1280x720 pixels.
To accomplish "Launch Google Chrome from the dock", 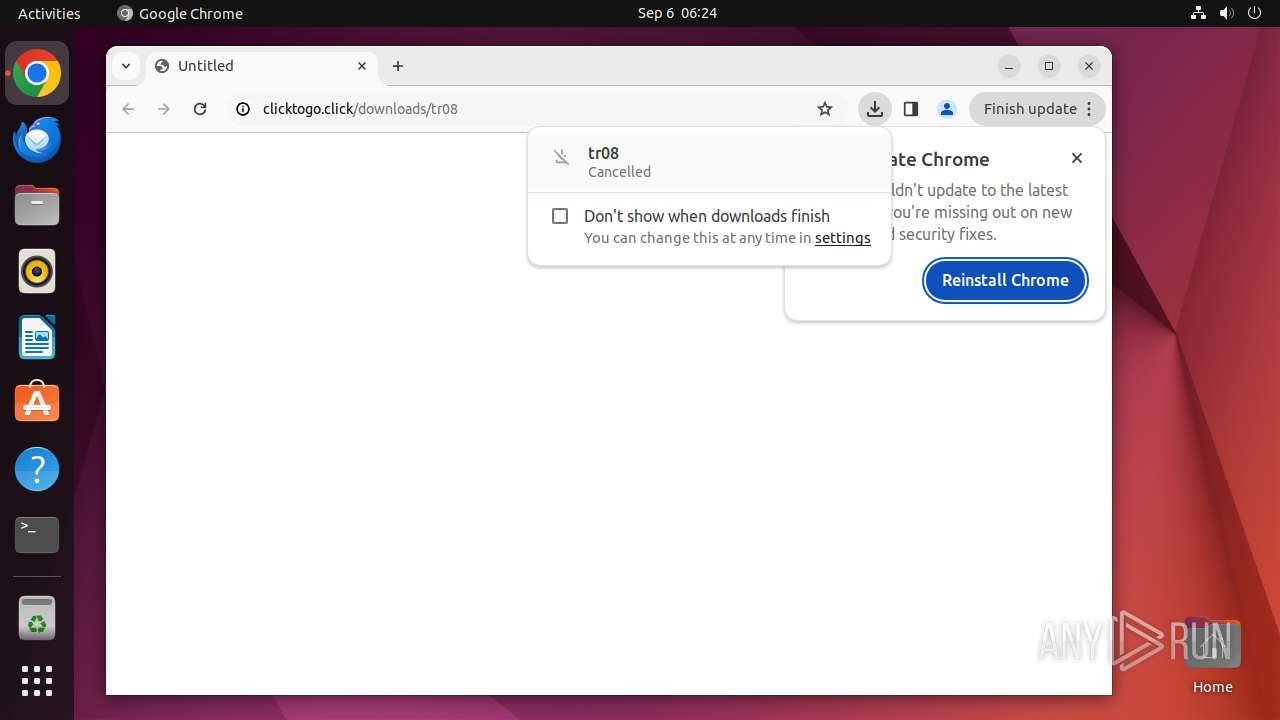I will click(x=37, y=74).
